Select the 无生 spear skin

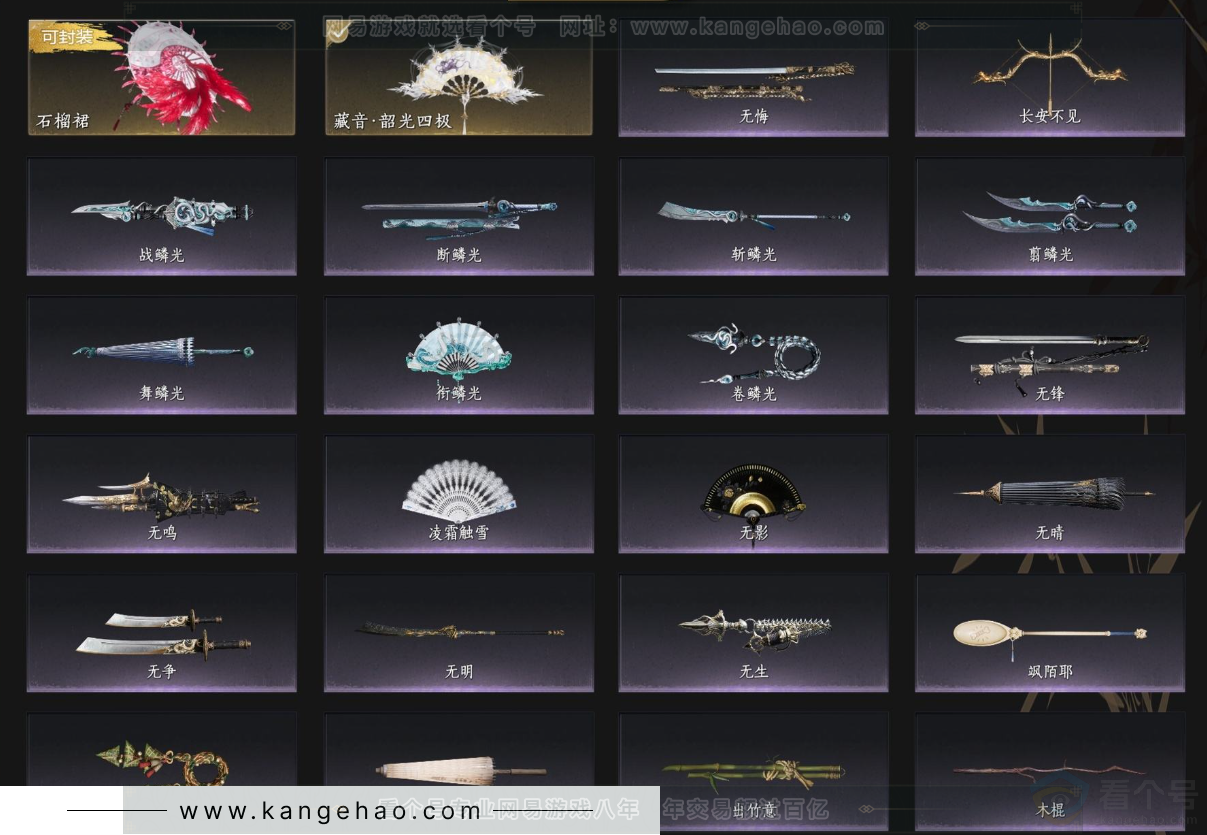(x=753, y=632)
